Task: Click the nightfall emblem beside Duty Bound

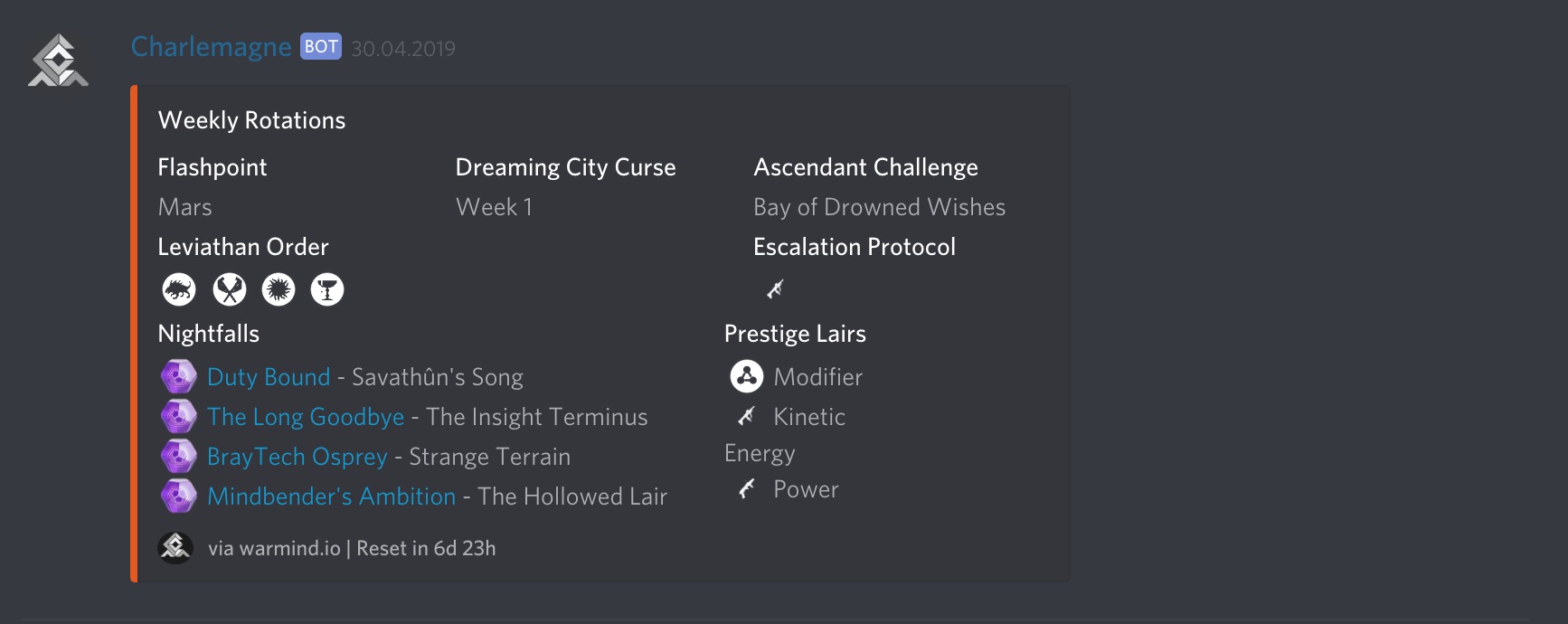Action: pyautogui.click(x=179, y=376)
